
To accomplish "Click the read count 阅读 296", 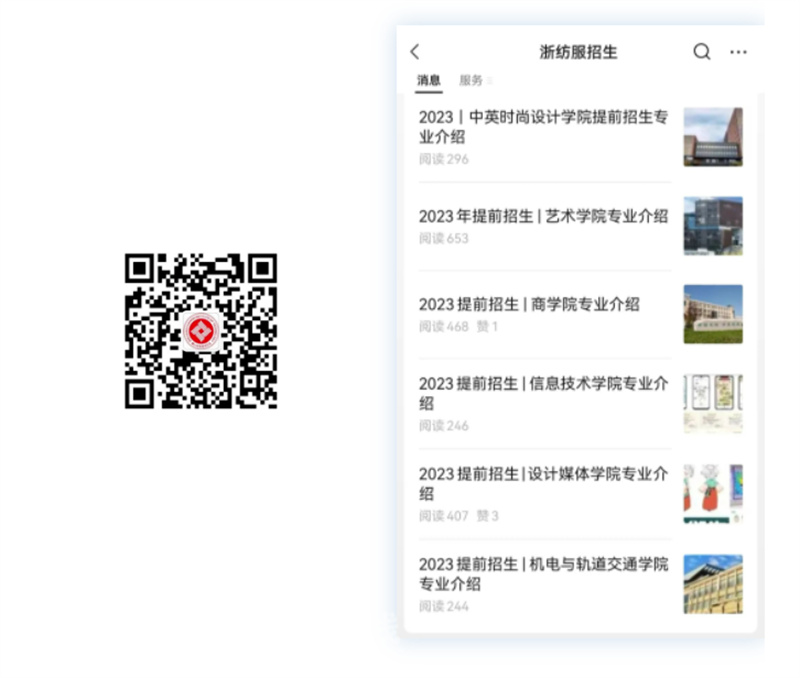I will (443, 159).
